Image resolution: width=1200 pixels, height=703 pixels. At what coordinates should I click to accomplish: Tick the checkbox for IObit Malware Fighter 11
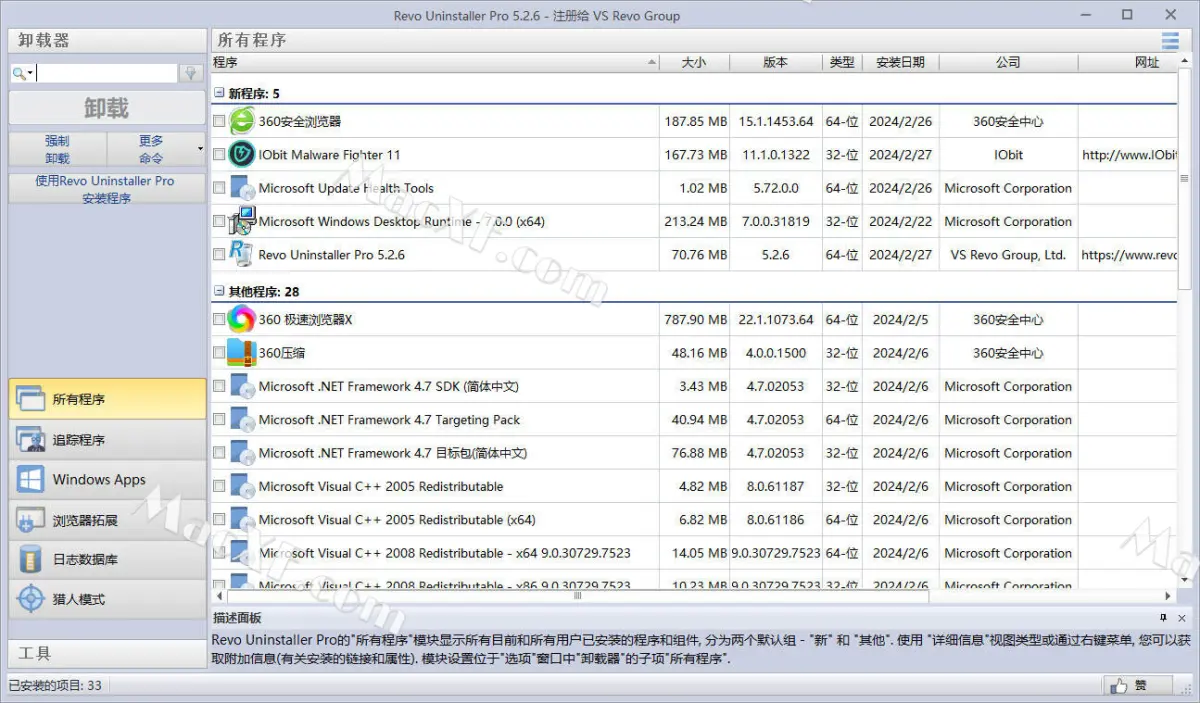(x=219, y=155)
